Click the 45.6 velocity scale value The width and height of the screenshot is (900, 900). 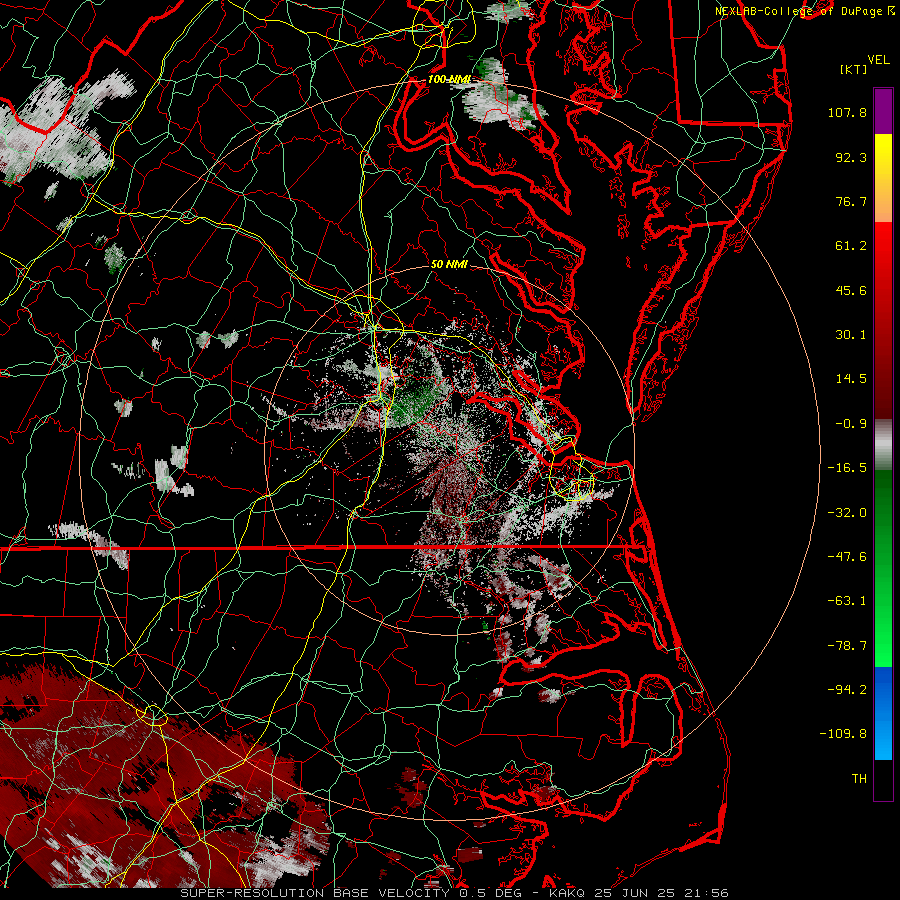pyautogui.click(x=851, y=290)
